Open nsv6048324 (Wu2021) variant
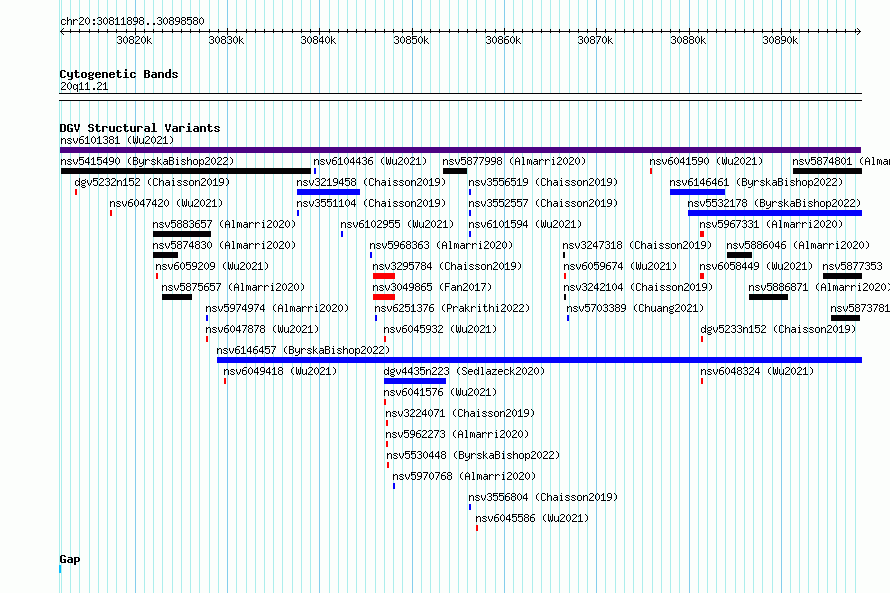890x593 pixels. pyautogui.click(x=757, y=371)
